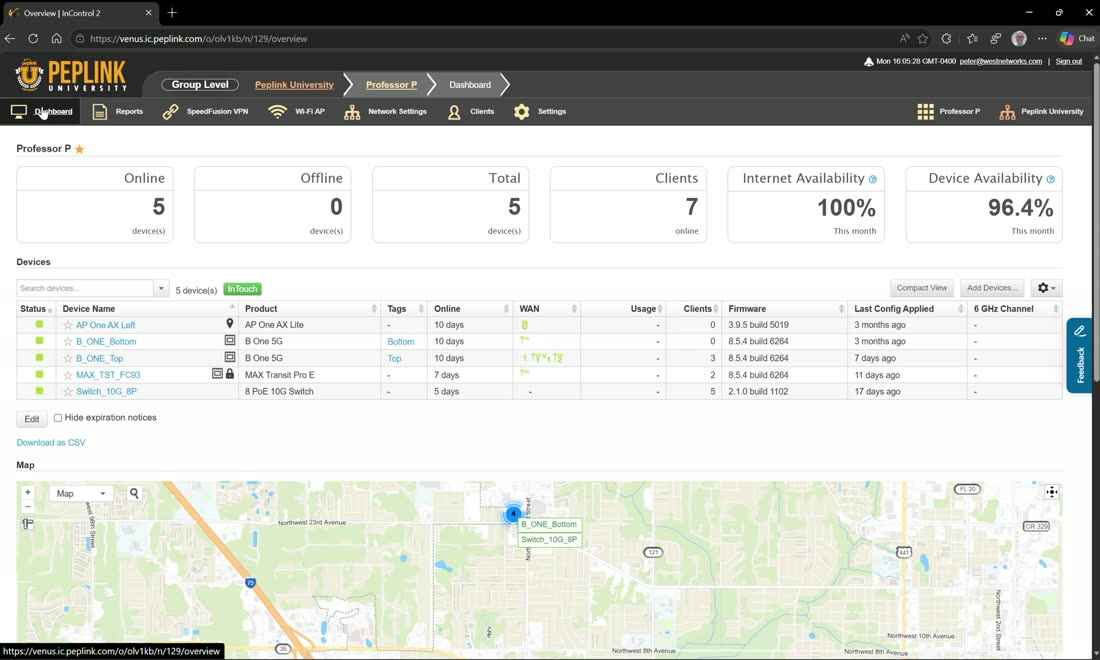Star the B_ONE_Top device
This screenshot has height=660, width=1100.
point(68,358)
